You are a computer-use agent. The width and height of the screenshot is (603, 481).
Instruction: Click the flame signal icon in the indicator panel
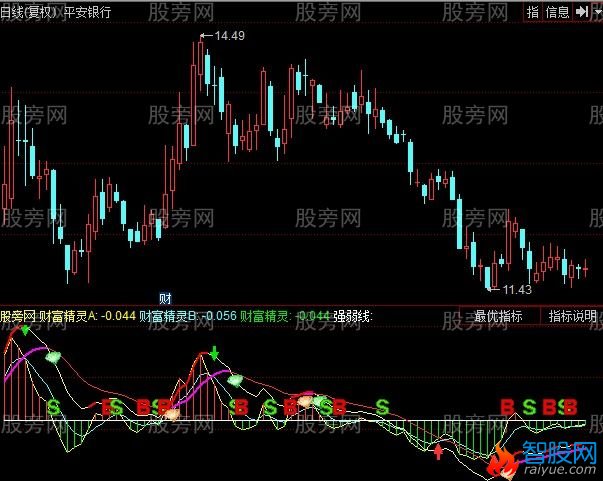pyautogui.click(x=502, y=459)
